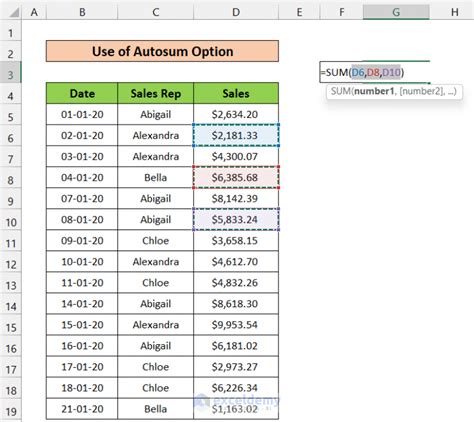The width and height of the screenshot is (474, 422).
Task: Select the Sales Rep header cell
Action: pyautogui.click(x=155, y=93)
